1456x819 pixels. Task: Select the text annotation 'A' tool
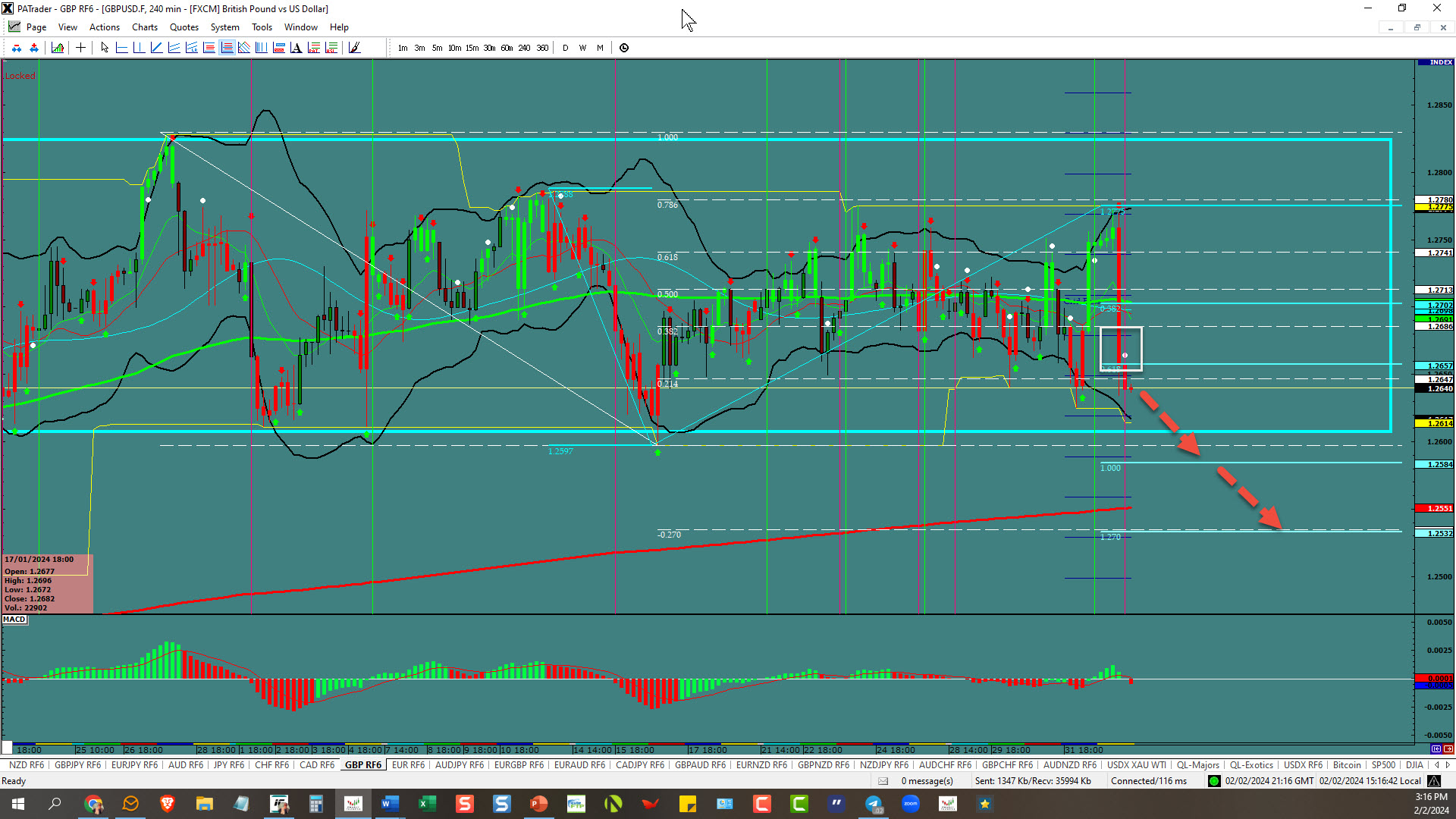pyautogui.click(x=296, y=48)
